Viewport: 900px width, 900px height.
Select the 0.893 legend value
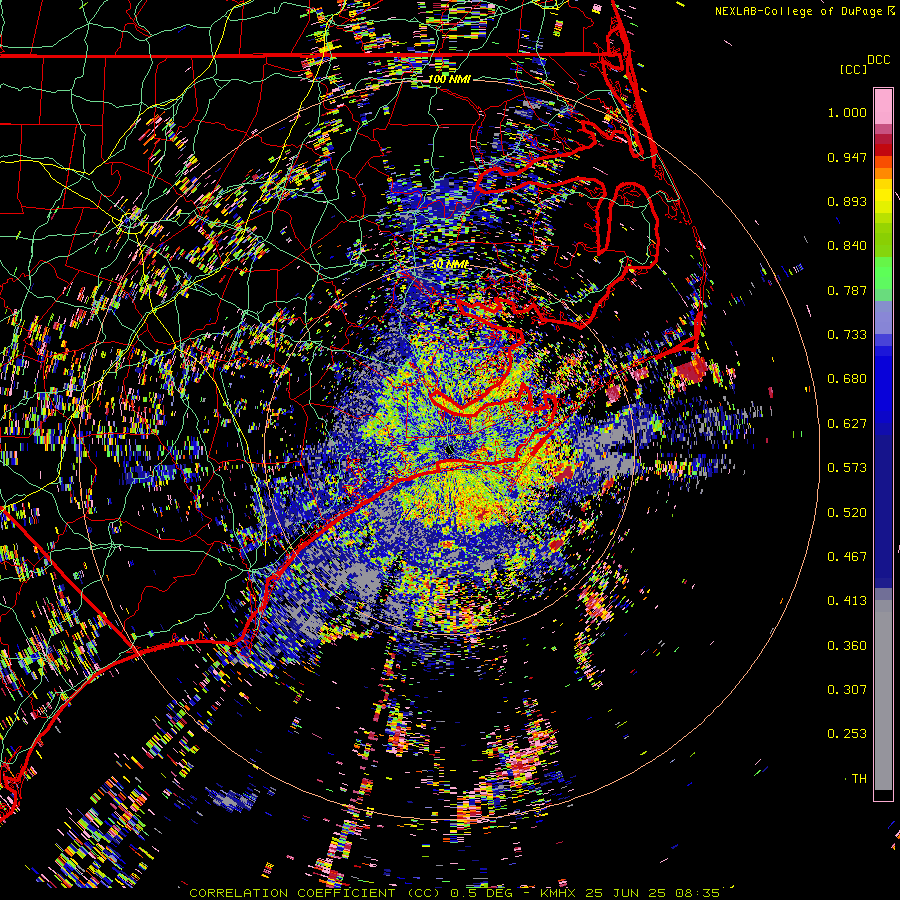[847, 201]
